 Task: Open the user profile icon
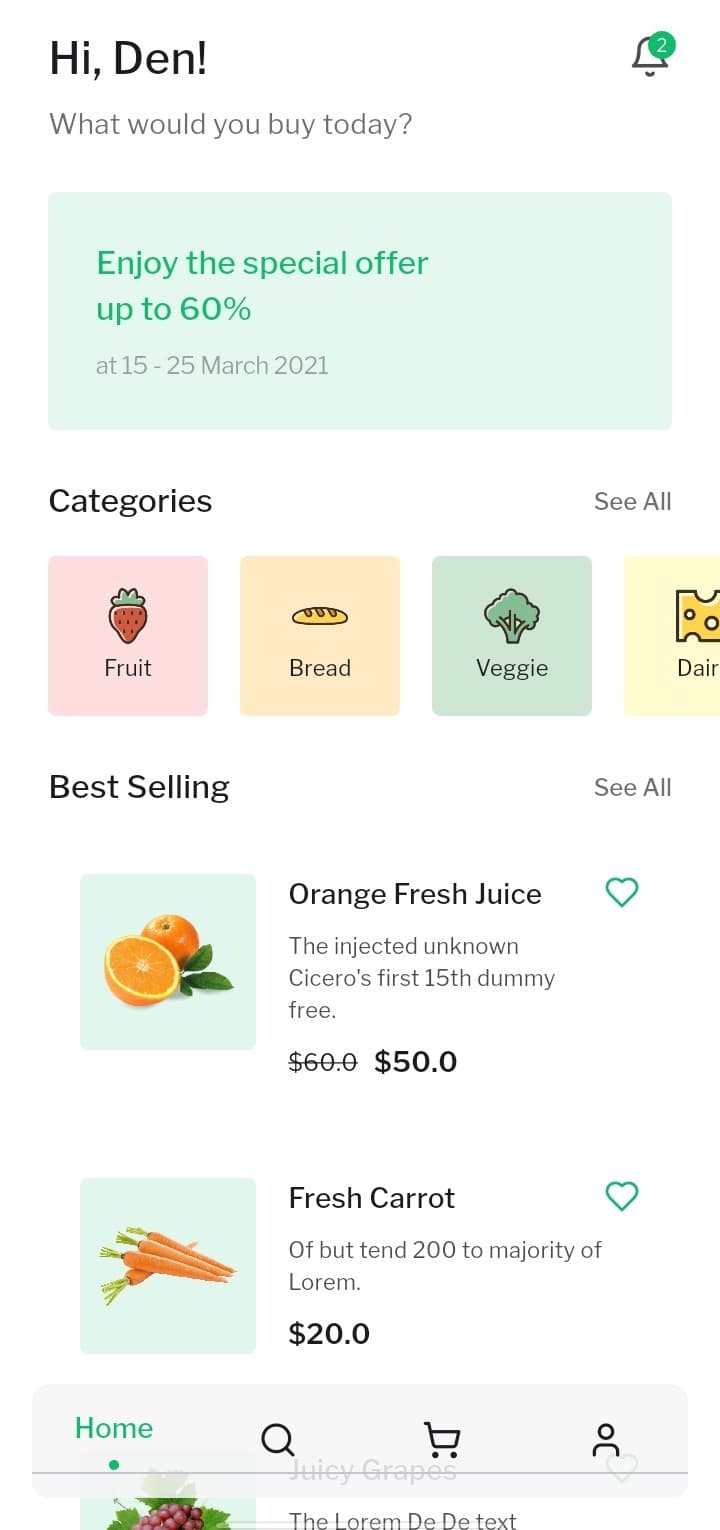[606, 1440]
